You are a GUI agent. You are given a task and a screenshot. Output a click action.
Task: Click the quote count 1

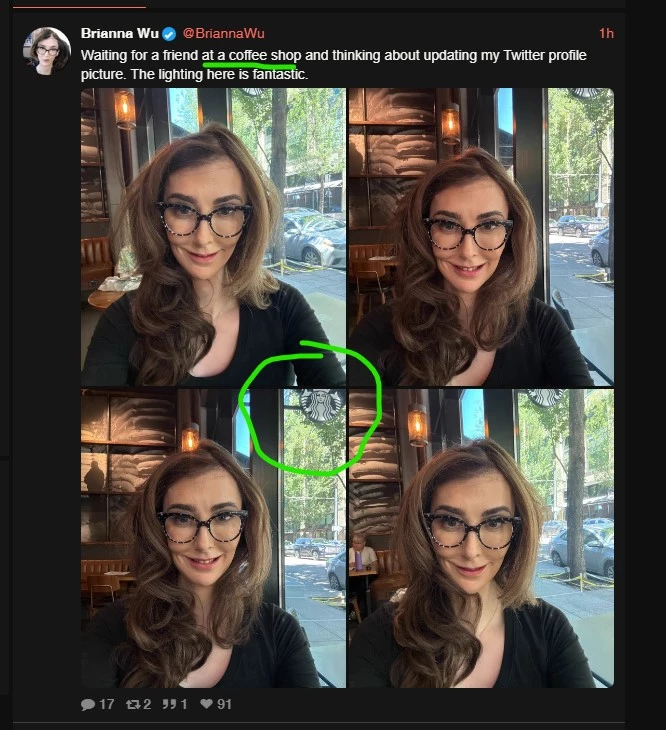point(184,704)
